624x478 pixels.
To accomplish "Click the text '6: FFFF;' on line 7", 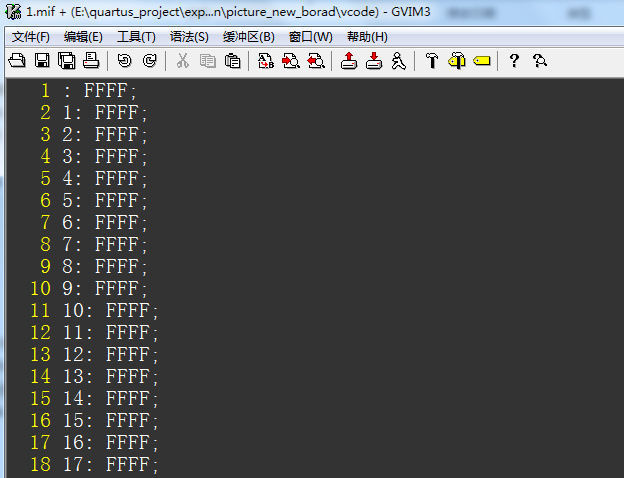I will coord(105,222).
